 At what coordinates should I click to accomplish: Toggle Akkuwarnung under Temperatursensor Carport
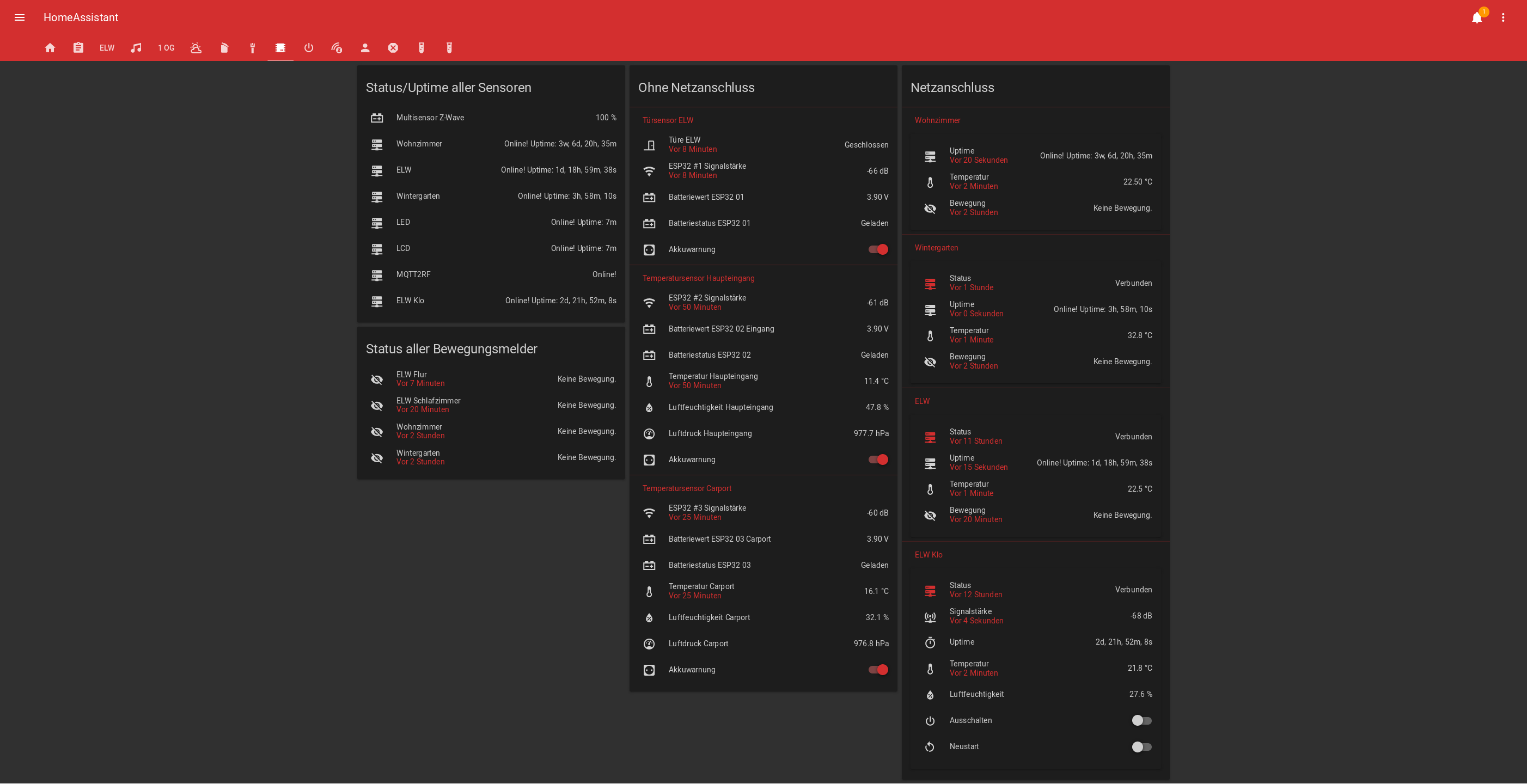tap(878, 670)
